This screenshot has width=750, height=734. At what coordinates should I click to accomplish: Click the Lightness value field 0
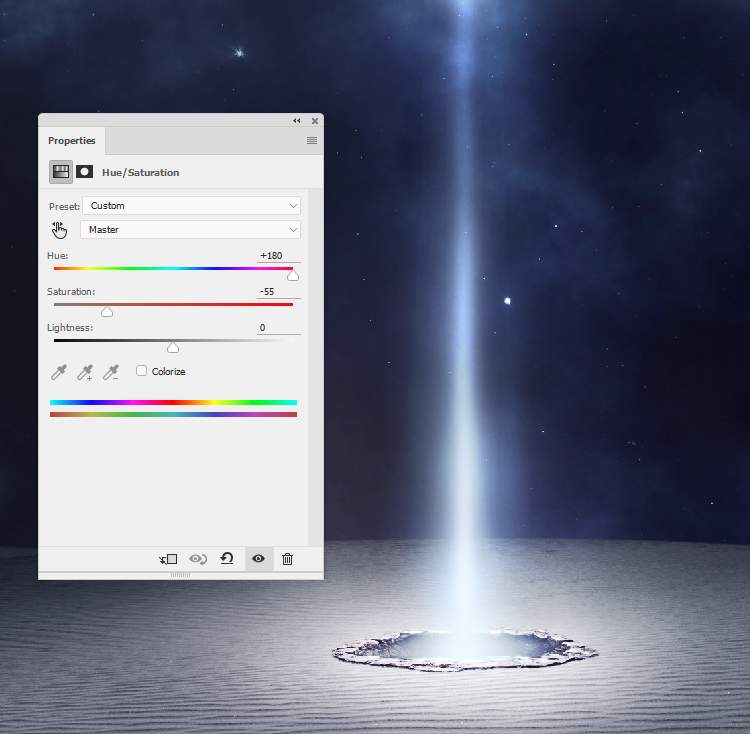click(x=278, y=328)
